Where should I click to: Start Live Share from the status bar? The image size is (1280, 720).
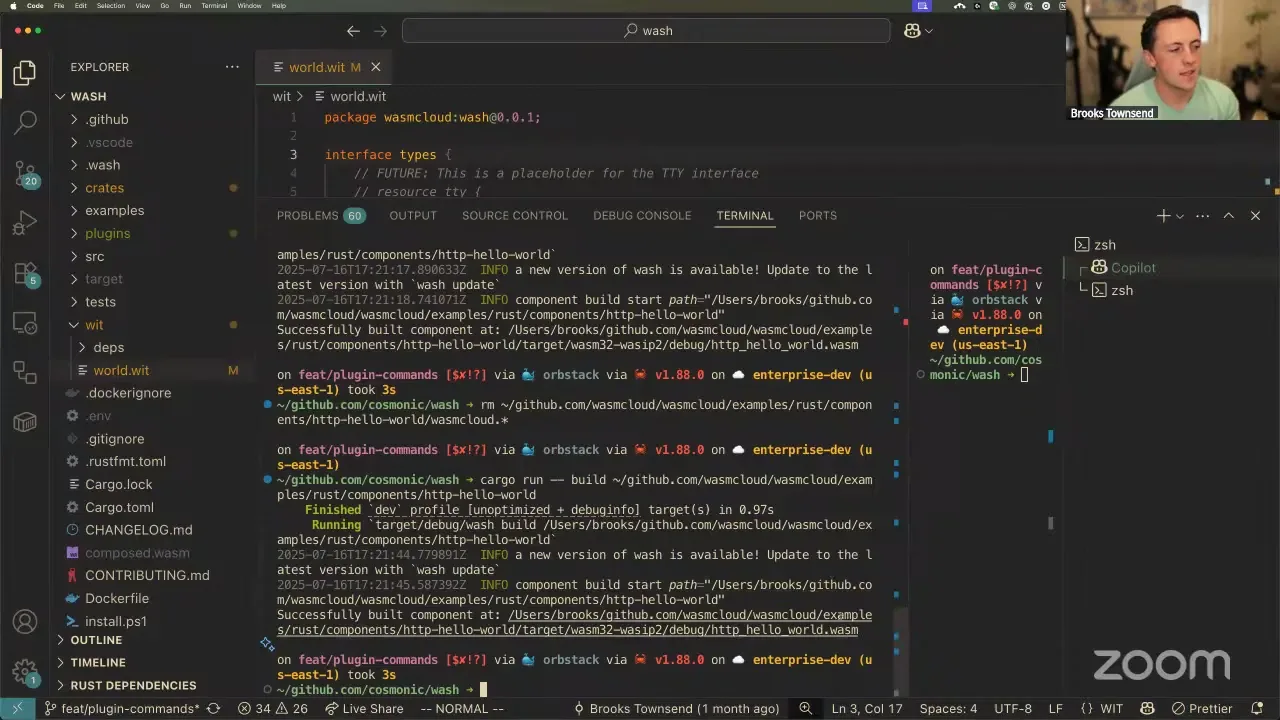tap(364, 709)
